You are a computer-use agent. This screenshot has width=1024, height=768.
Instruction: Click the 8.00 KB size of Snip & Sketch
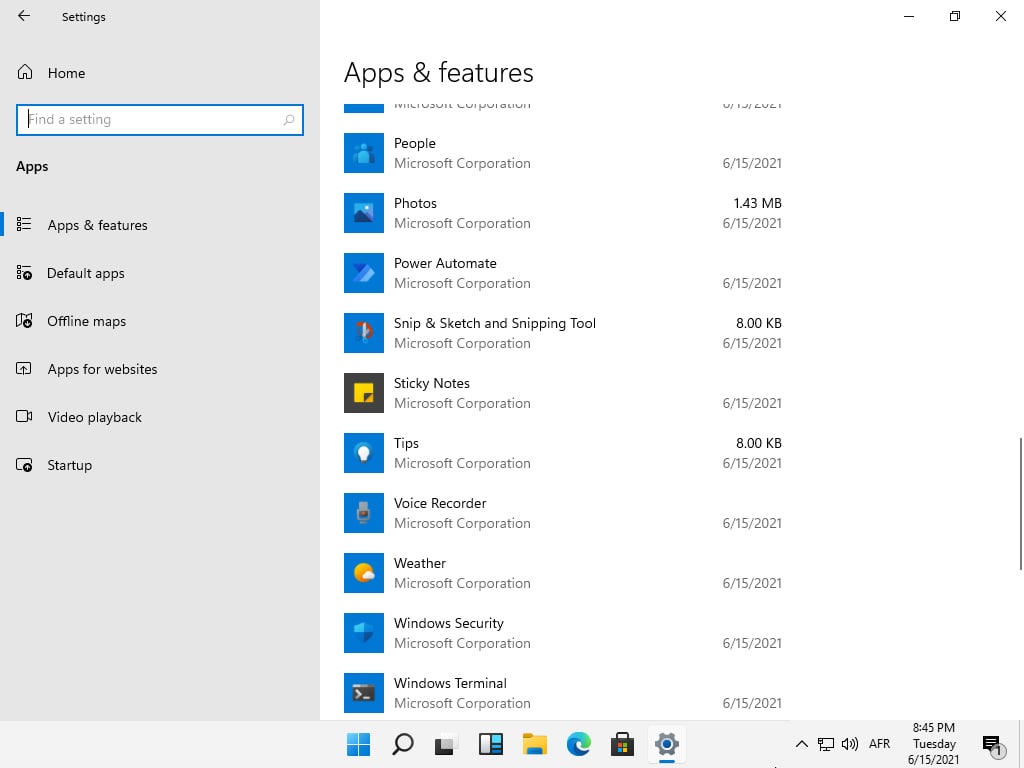pyautogui.click(x=758, y=323)
